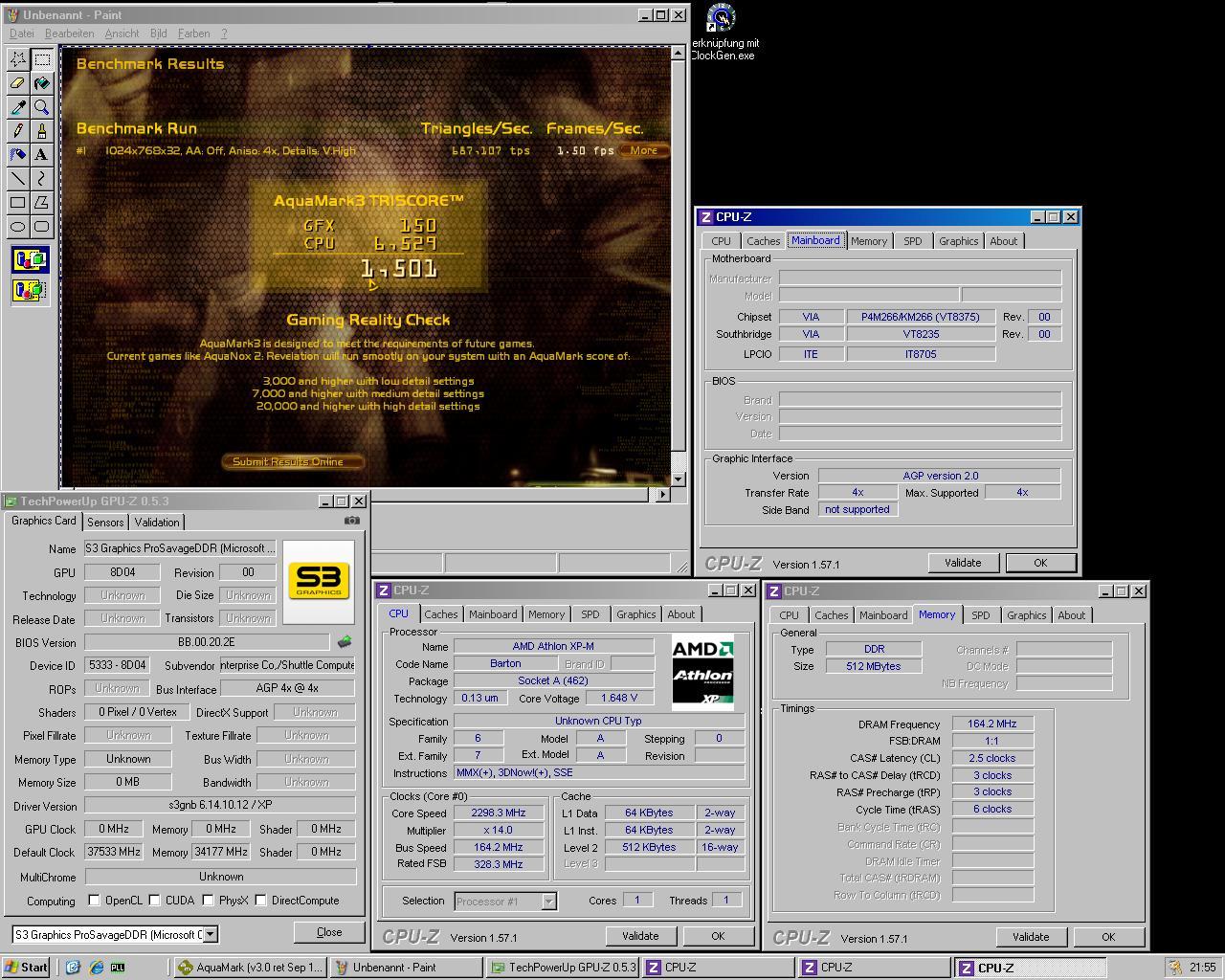The height and width of the screenshot is (980, 1225).
Task: Choose the straight Line tool
Action: pos(18,178)
